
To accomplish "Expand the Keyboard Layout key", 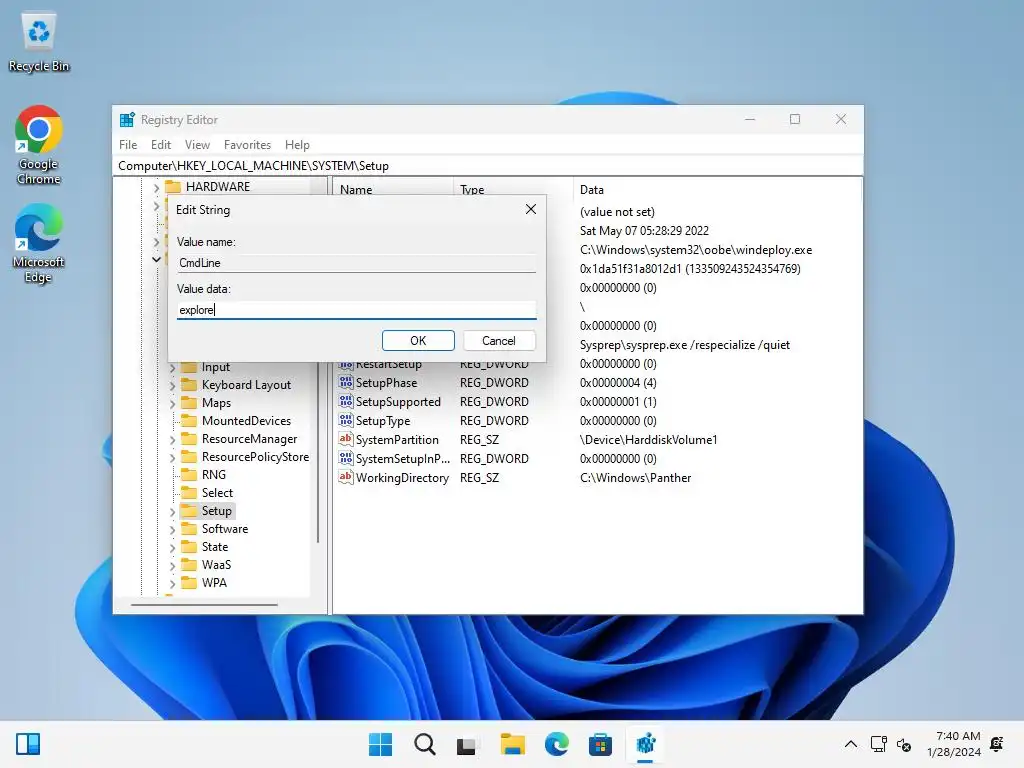I will [x=172, y=385].
